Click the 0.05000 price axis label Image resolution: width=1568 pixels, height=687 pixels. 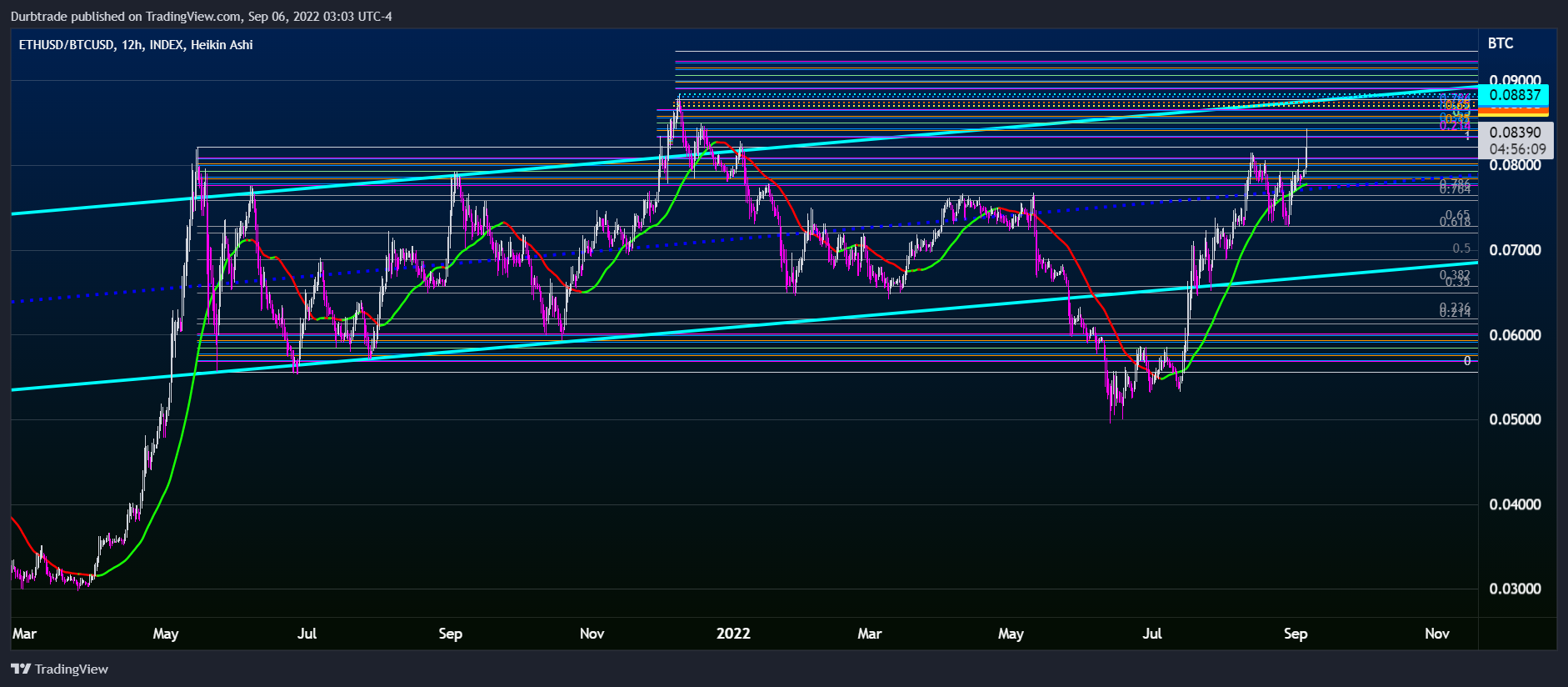[x=1515, y=419]
